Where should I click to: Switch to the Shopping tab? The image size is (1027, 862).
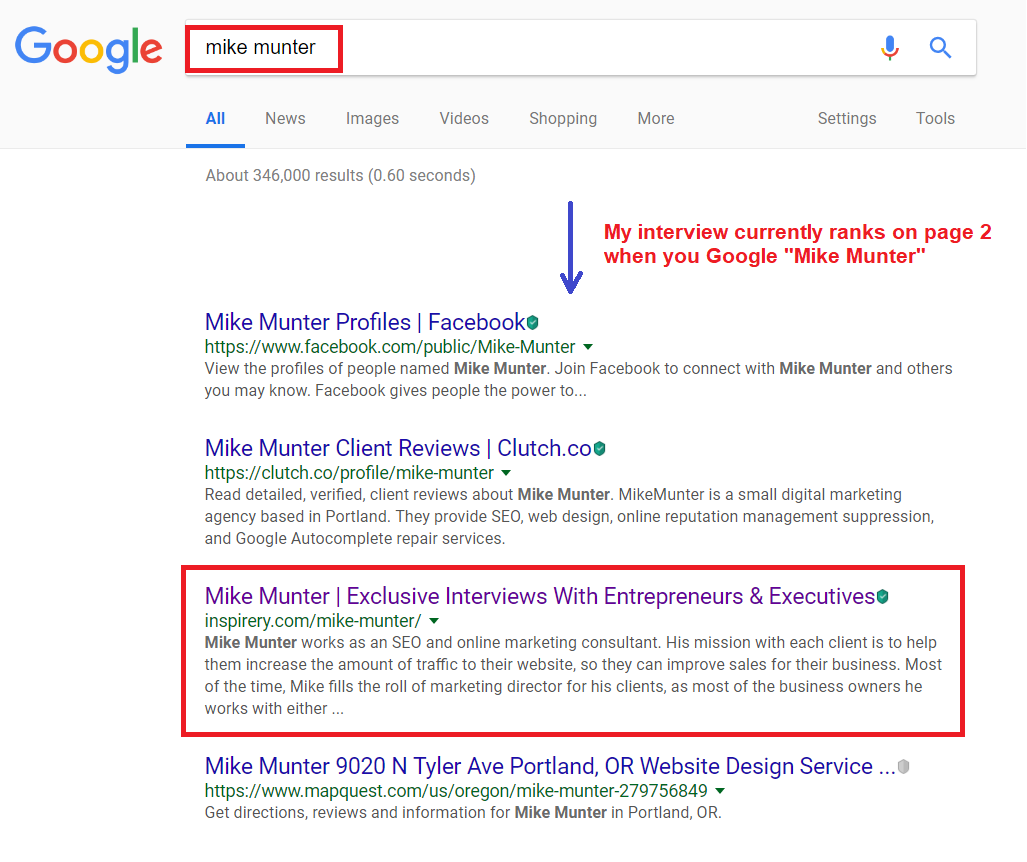pos(563,119)
